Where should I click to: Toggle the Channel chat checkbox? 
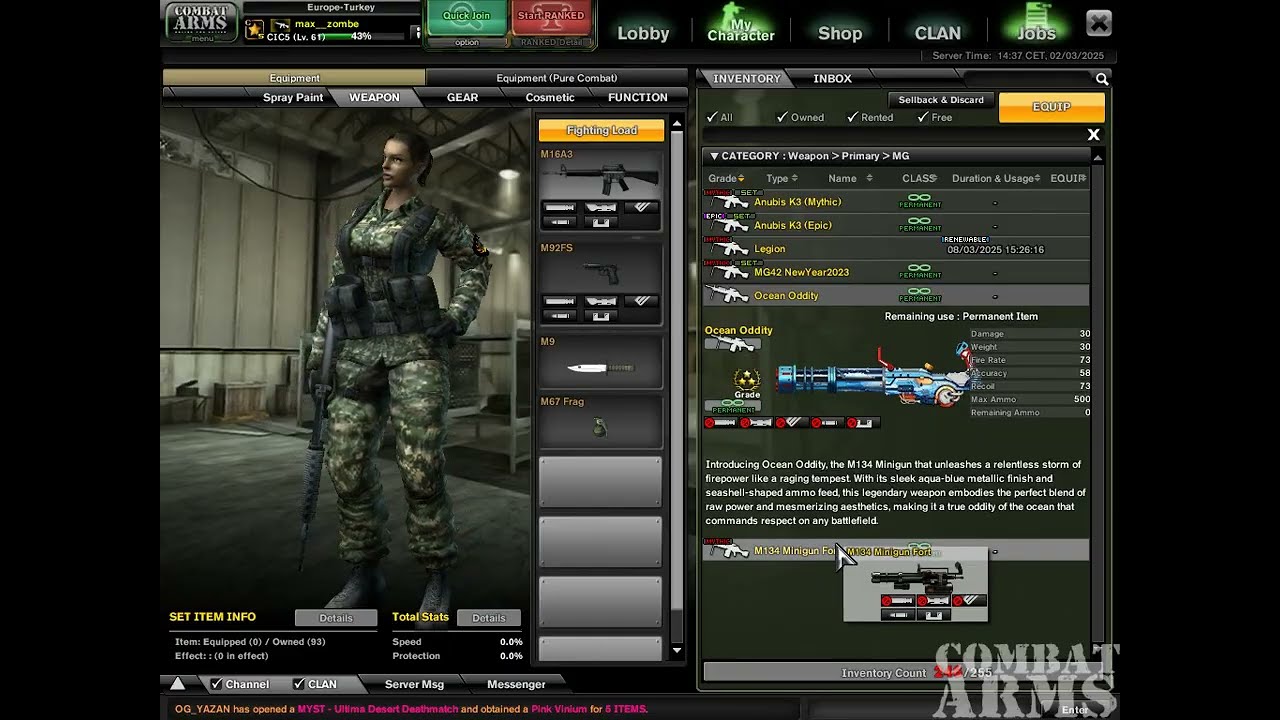[x=216, y=684]
